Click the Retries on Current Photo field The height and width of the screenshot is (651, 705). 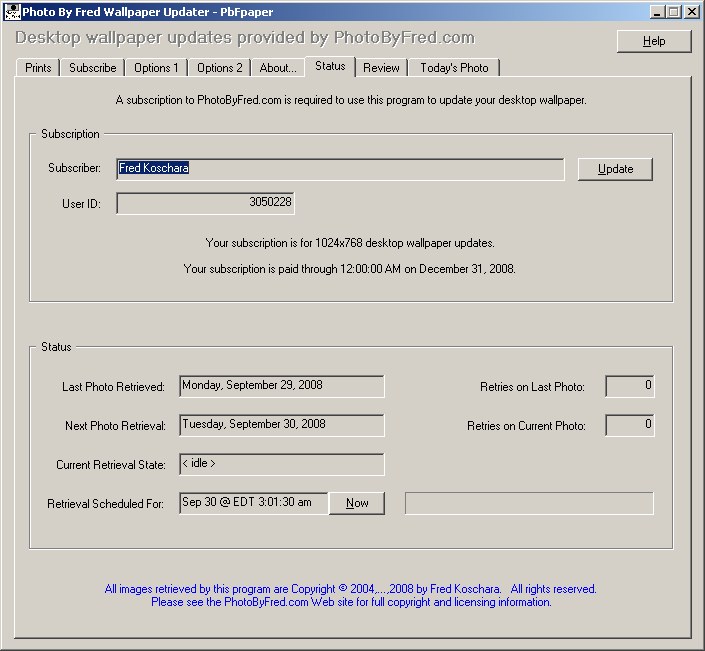[x=630, y=425]
